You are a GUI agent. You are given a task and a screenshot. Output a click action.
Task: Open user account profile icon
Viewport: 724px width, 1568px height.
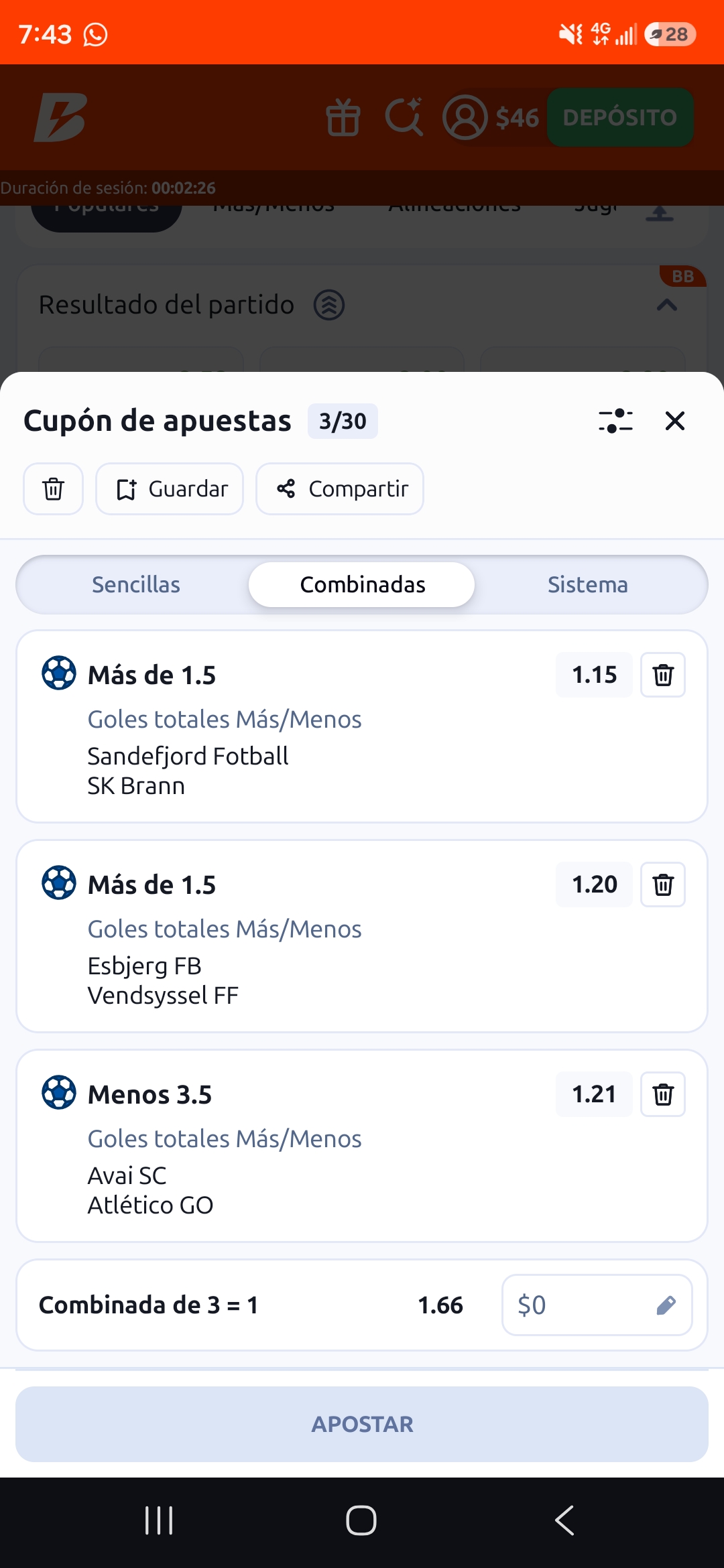465,117
